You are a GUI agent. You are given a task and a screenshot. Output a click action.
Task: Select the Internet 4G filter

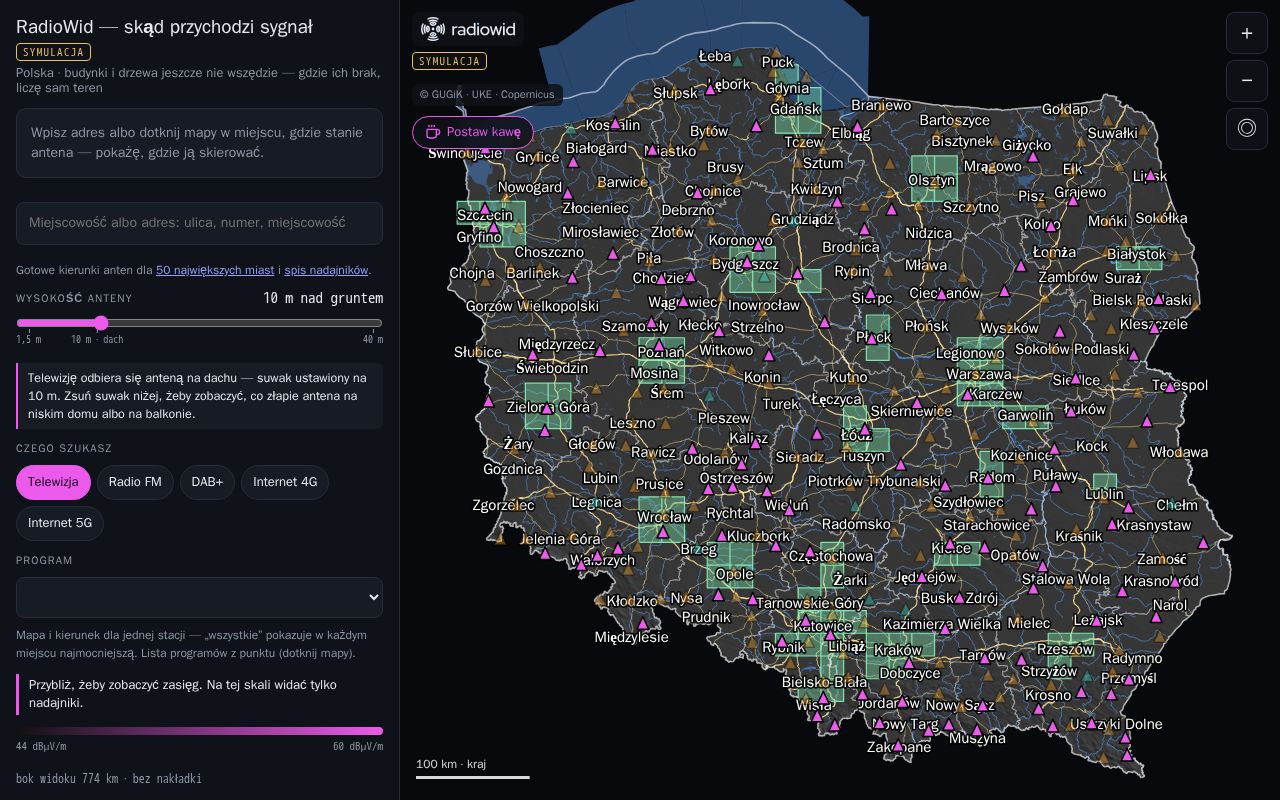tap(285, 482)
